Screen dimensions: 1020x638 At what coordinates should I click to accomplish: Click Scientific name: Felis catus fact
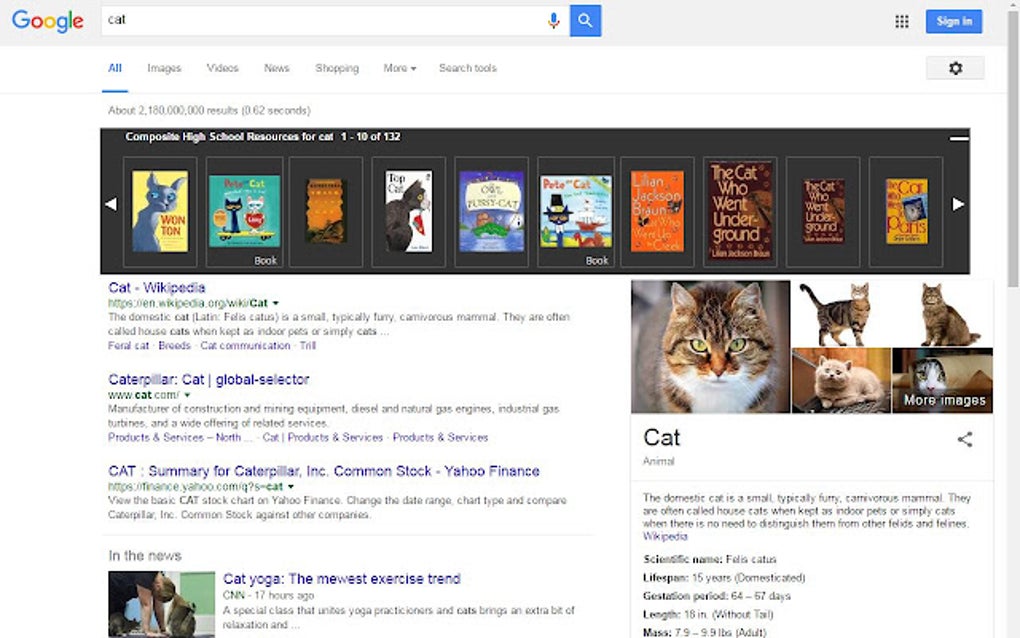tap(710, 559)
